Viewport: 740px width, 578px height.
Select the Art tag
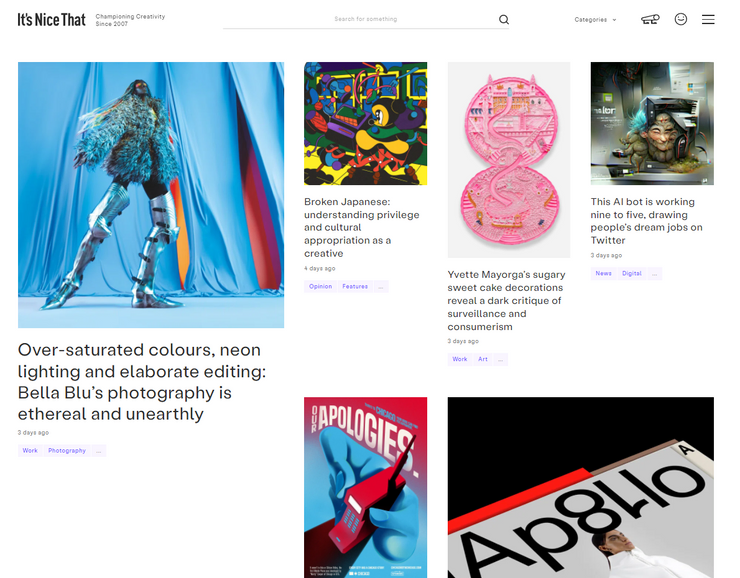click(x=483, y=360)
